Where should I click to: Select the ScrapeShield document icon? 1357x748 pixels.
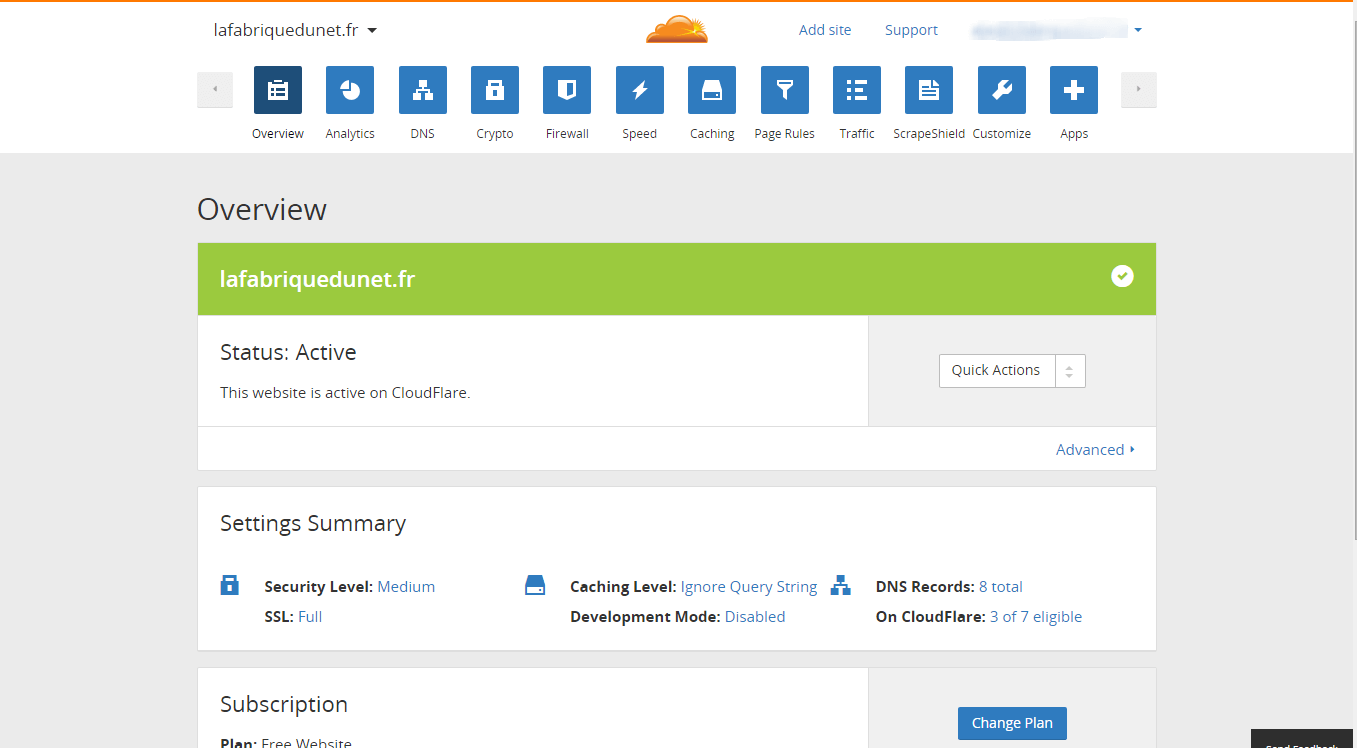tap(929, 90)
